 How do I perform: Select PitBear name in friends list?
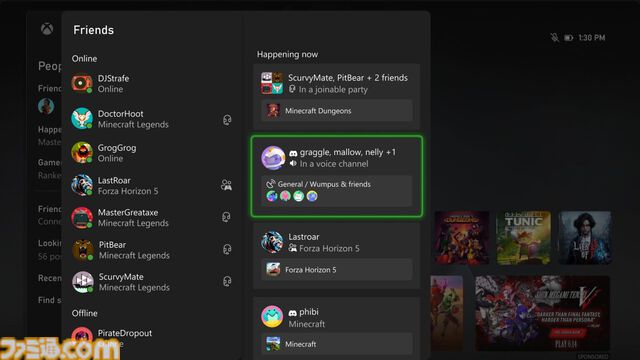[112, 245]
